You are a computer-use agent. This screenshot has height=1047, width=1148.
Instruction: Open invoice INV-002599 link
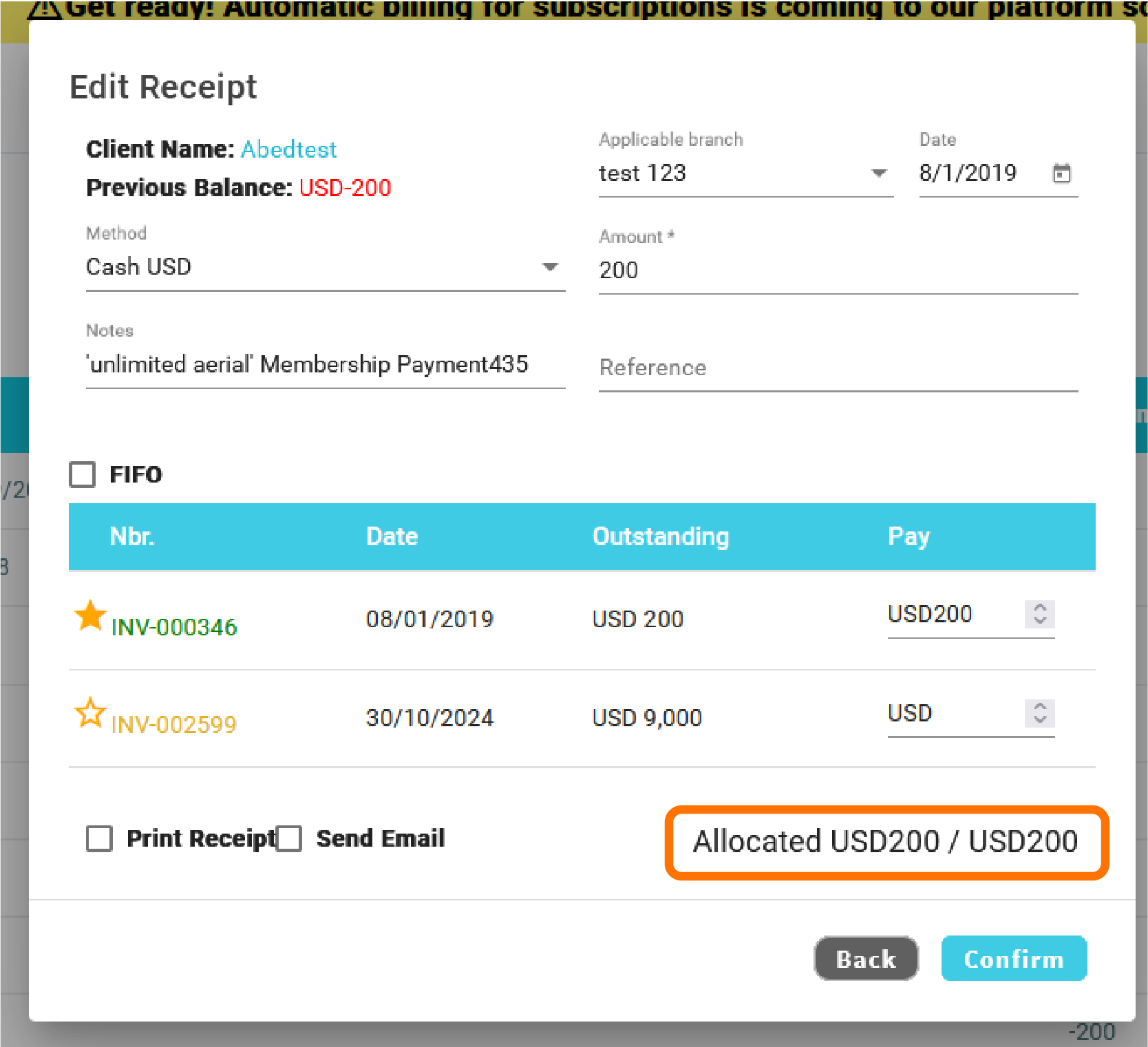[174, 724]
